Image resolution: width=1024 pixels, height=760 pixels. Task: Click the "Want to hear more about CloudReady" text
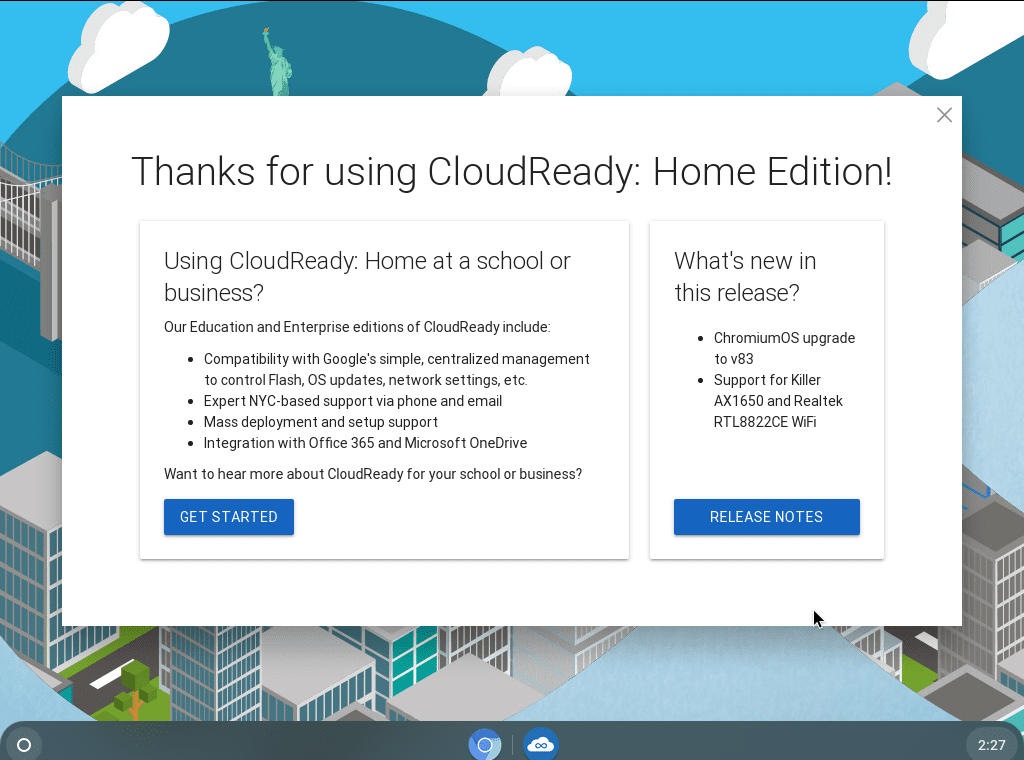(x=373, y=474)
